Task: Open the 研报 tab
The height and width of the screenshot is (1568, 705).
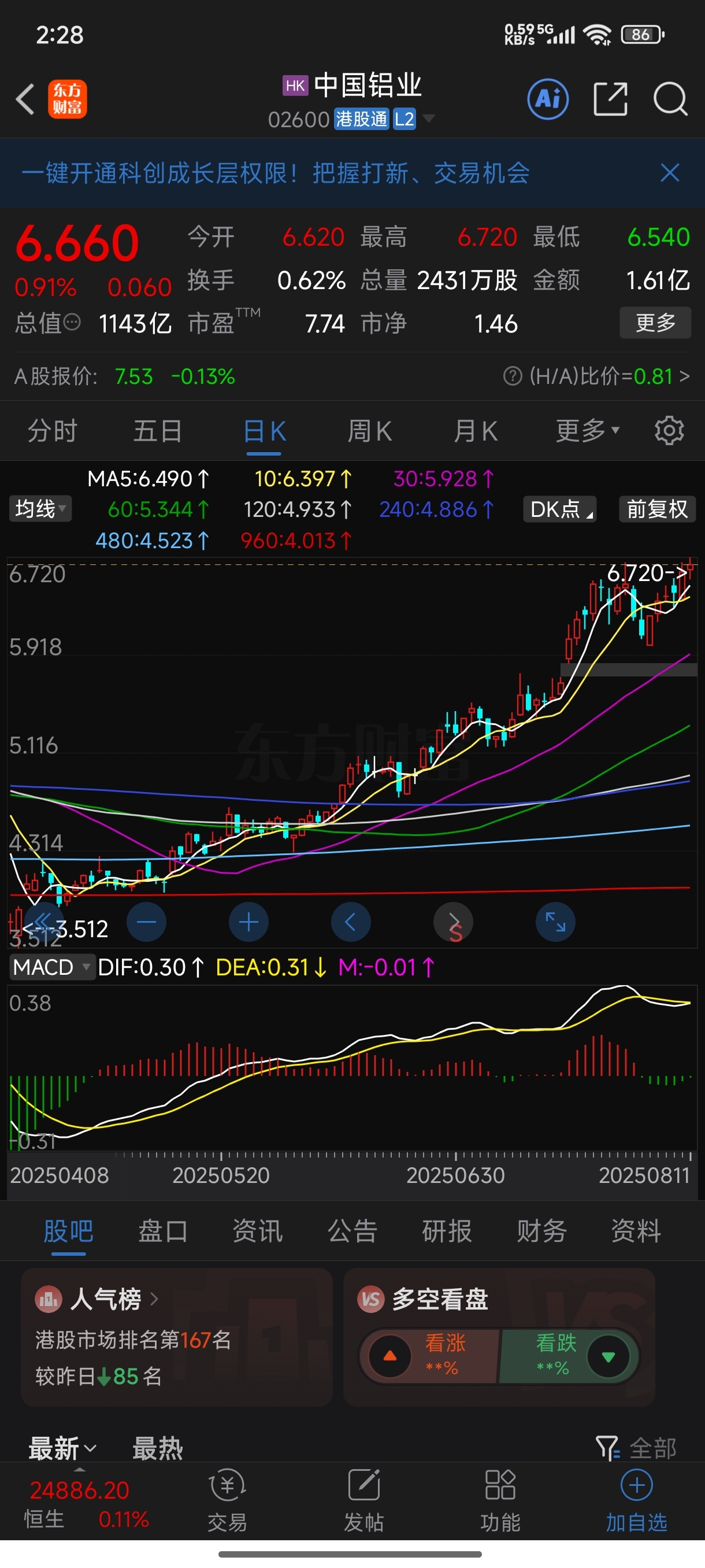Action: 447,1231
